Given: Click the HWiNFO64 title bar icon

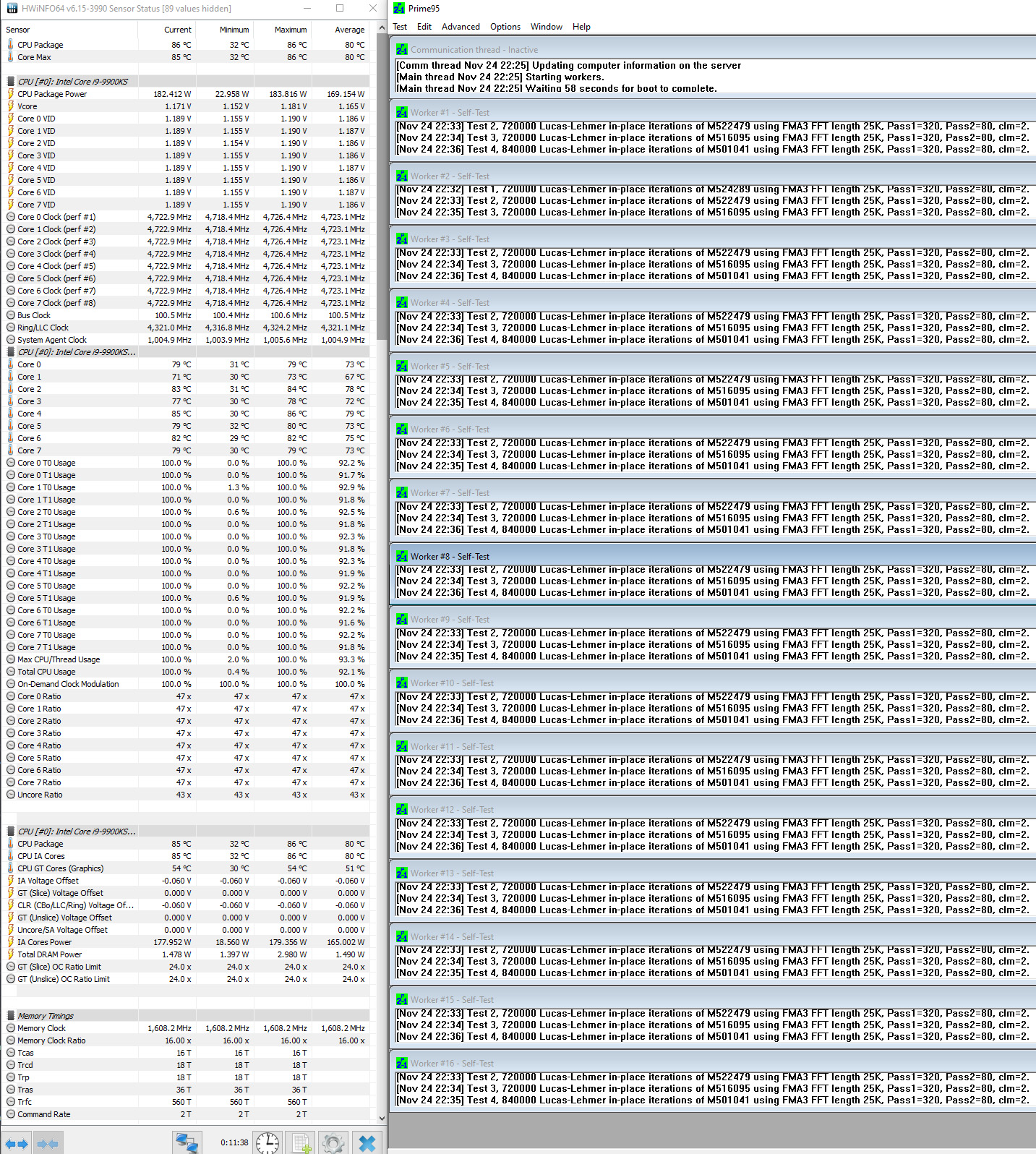Looking at the screenshot, I should click(12, 9).
